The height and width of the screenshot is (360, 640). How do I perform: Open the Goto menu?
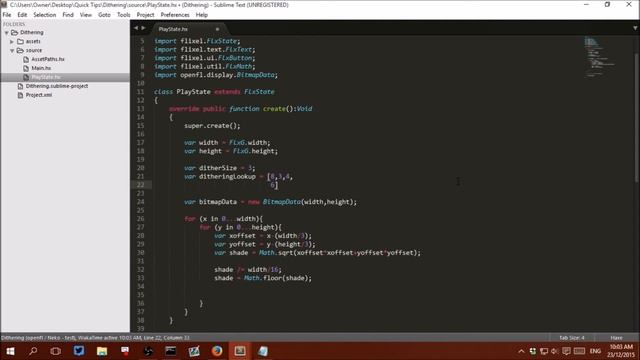tap(104, 15)
